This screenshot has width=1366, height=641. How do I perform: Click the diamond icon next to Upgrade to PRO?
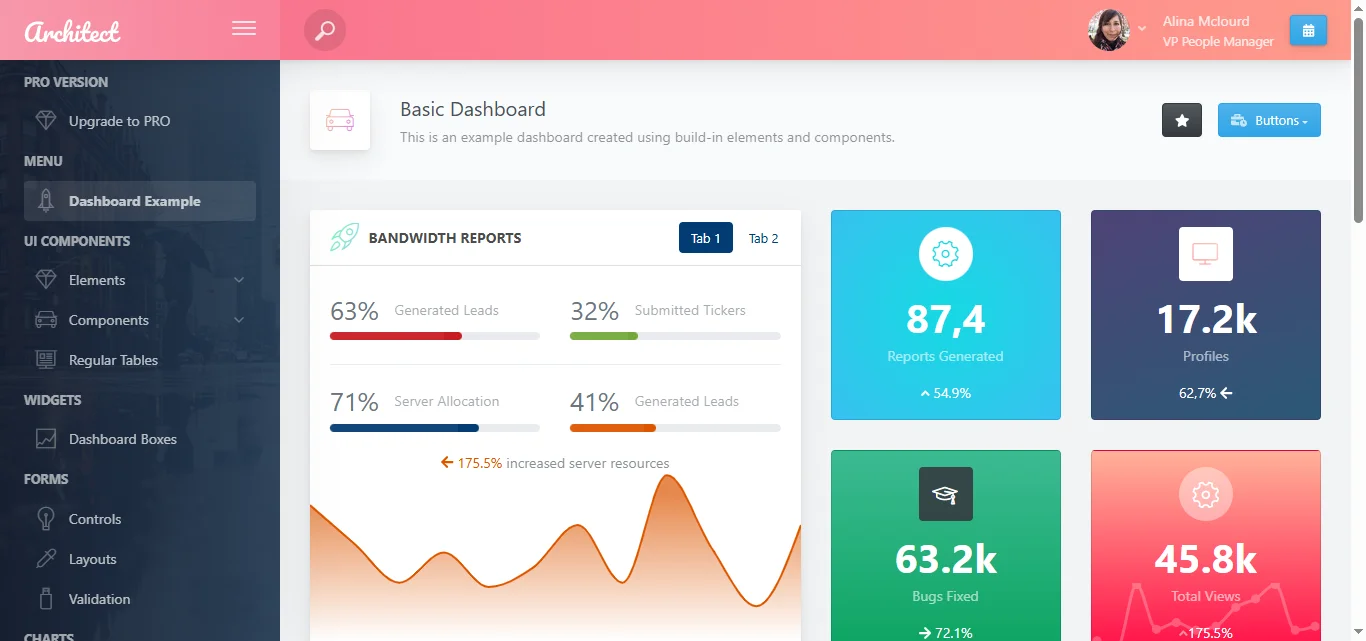click(45, 120)
